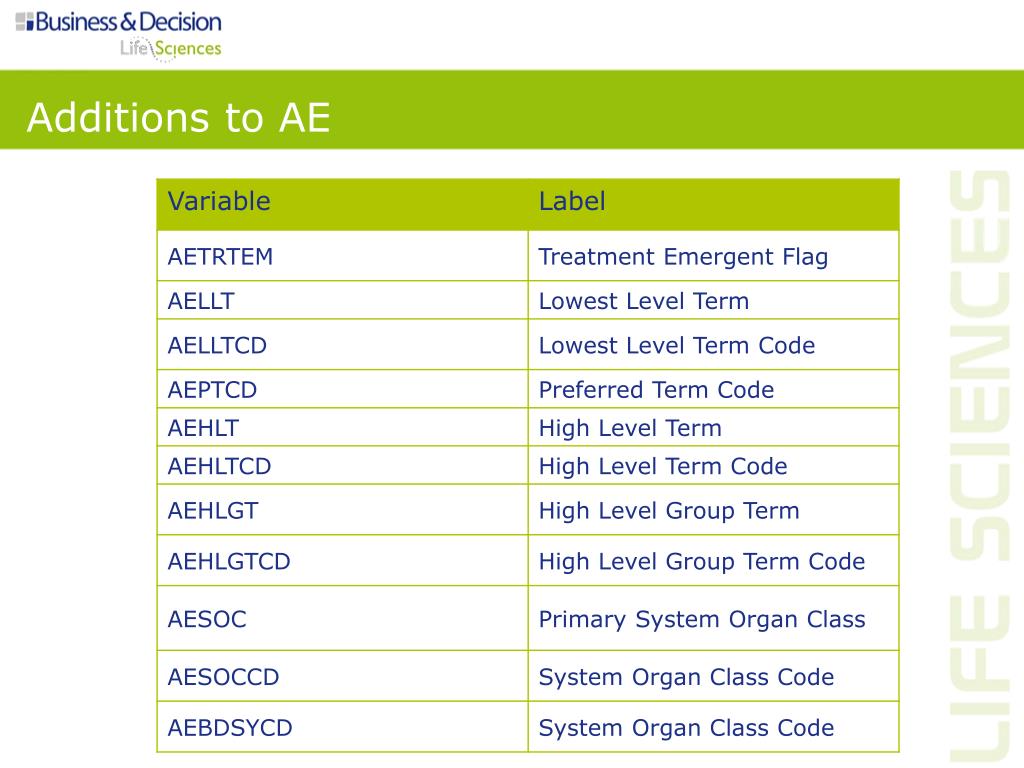Image resolution: width=1024 pixels, height=768 pixels.
Task: Click the Business & Decision logo
Action: click(118, 22)
